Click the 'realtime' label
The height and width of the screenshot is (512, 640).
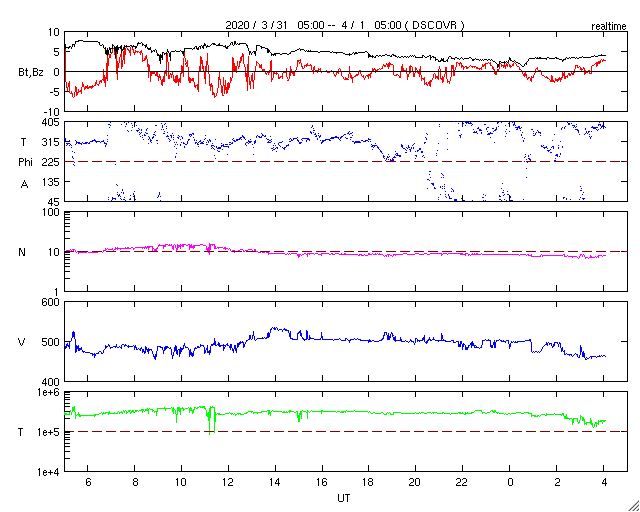[x=609, y=27]
